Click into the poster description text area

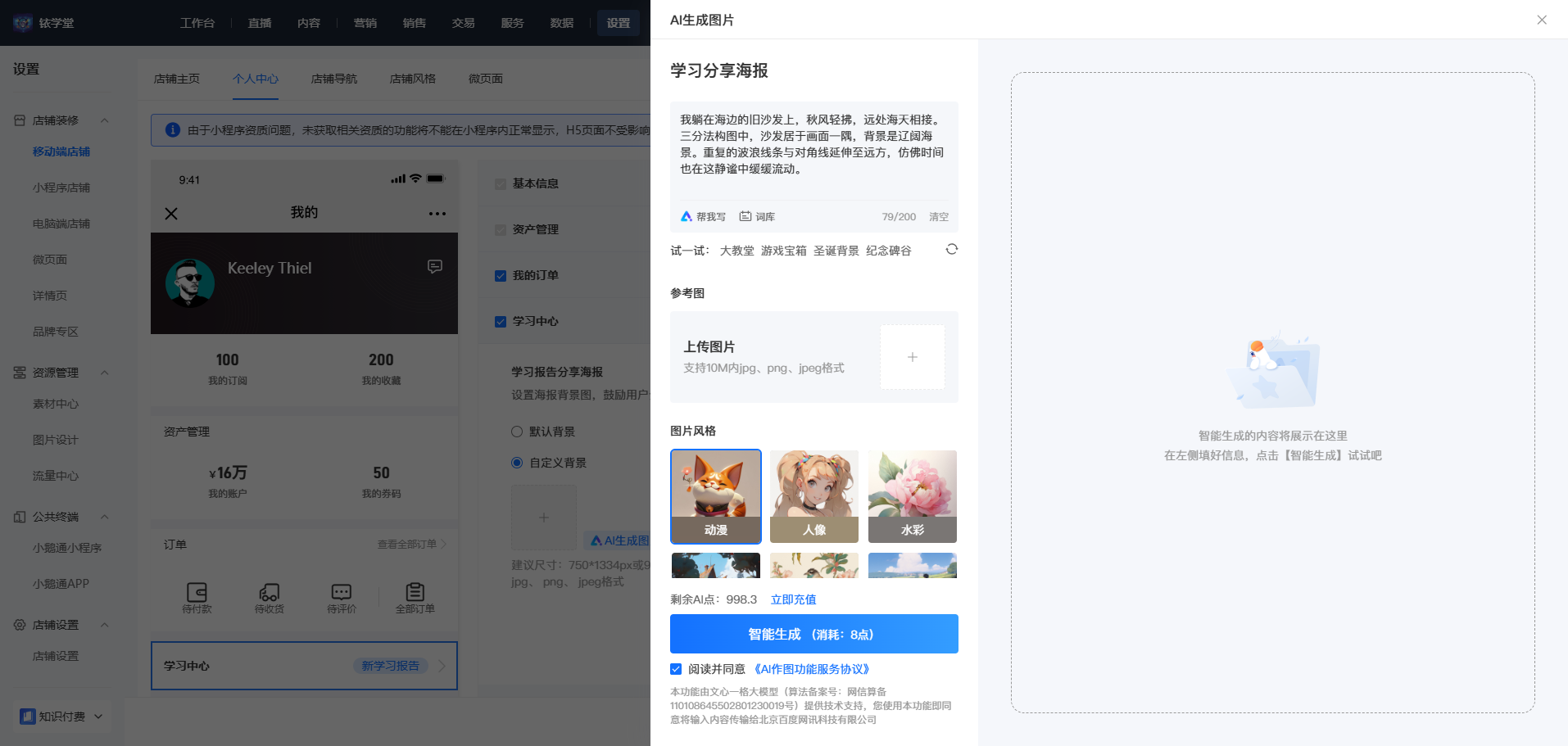pos(814,147)
